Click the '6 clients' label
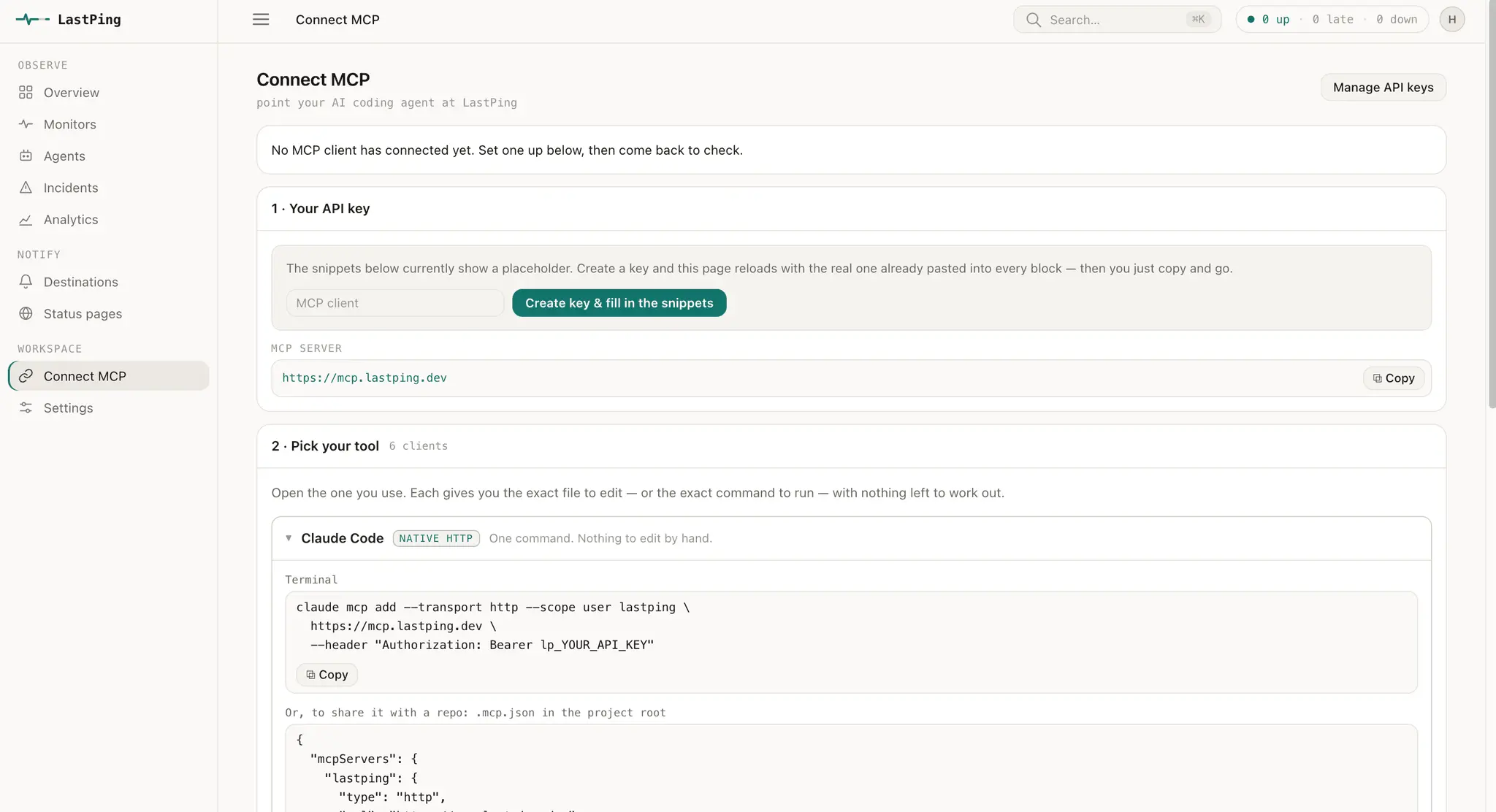Viewport: 1496px width, 812px height. (x=419, y=446)
